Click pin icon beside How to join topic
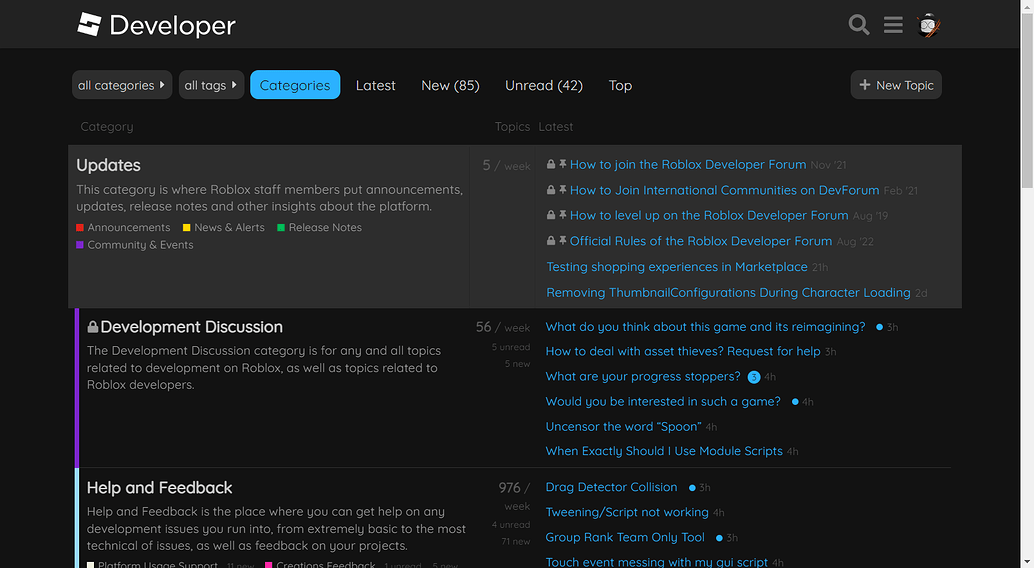This screenshot has height=568, width=1034. 563,164
